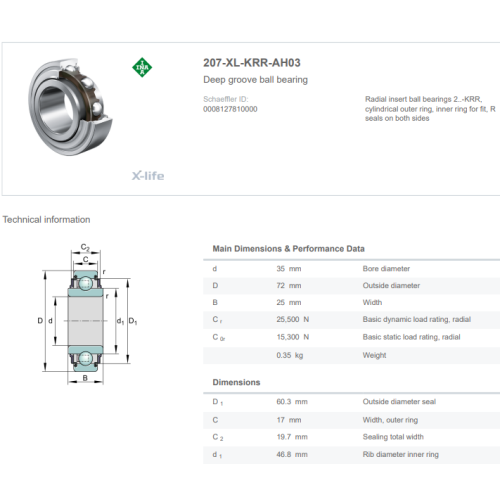Viewport: 500px width, 500px height.
Task: Click the 'Schaeffler ID:' label
Action: pos(226,99)
